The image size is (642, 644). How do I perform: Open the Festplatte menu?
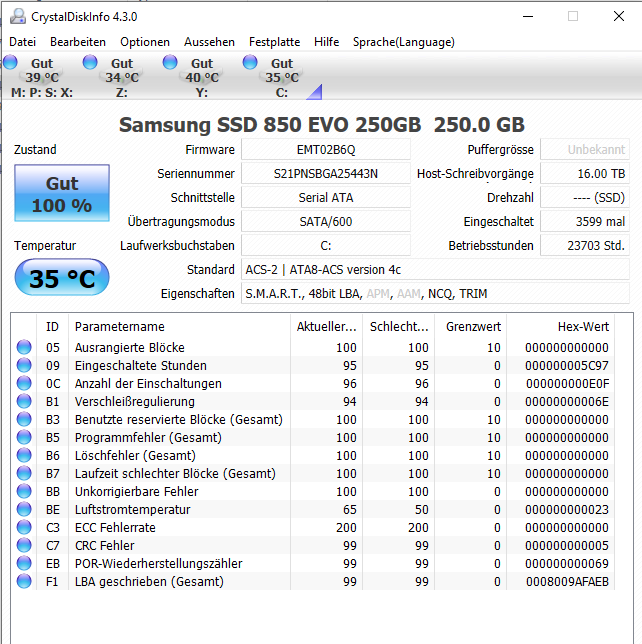[274, 42]
